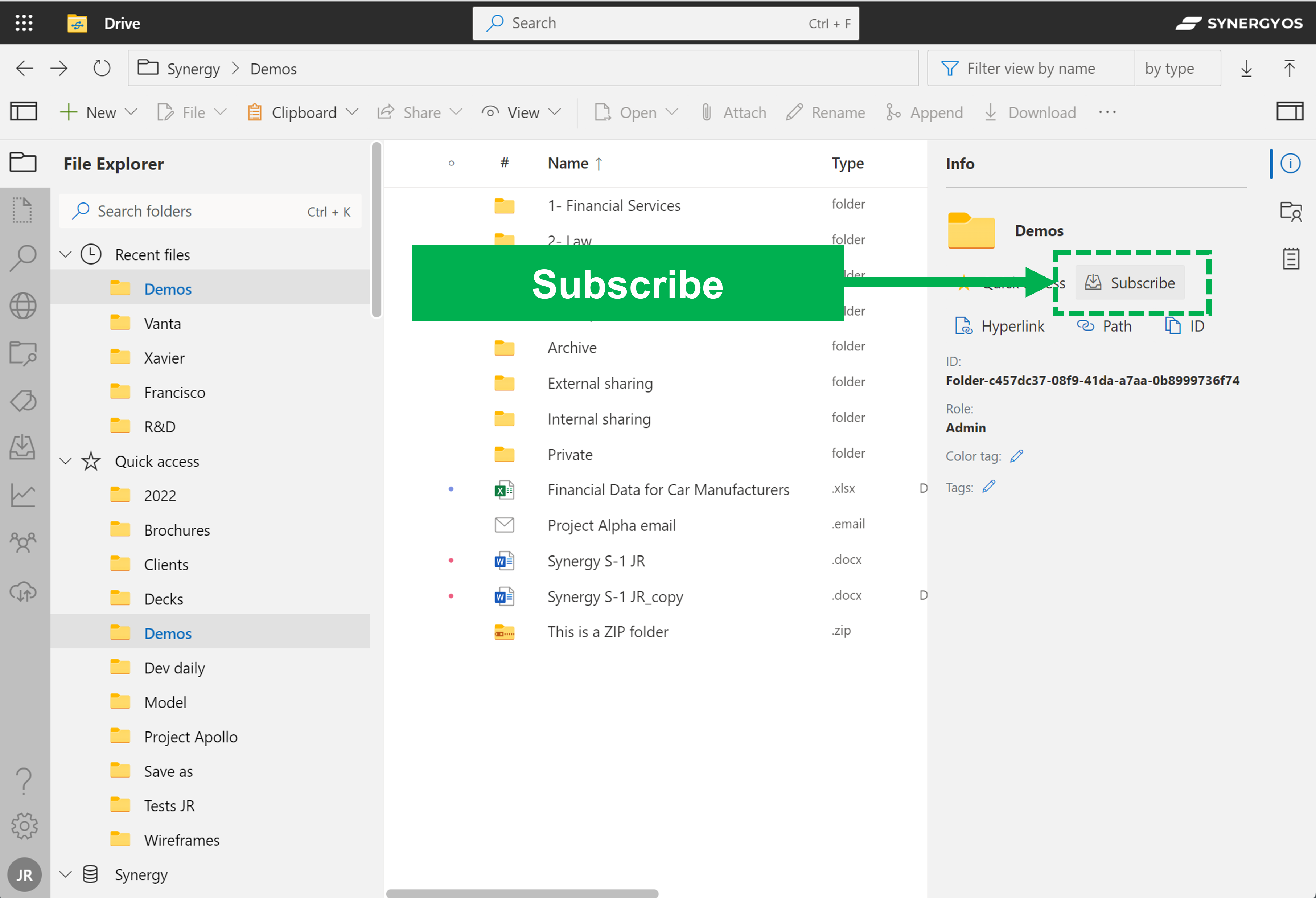Click the Search folders field
Viewport: 1316px width, 898px height.
click(x=210, y=211)
